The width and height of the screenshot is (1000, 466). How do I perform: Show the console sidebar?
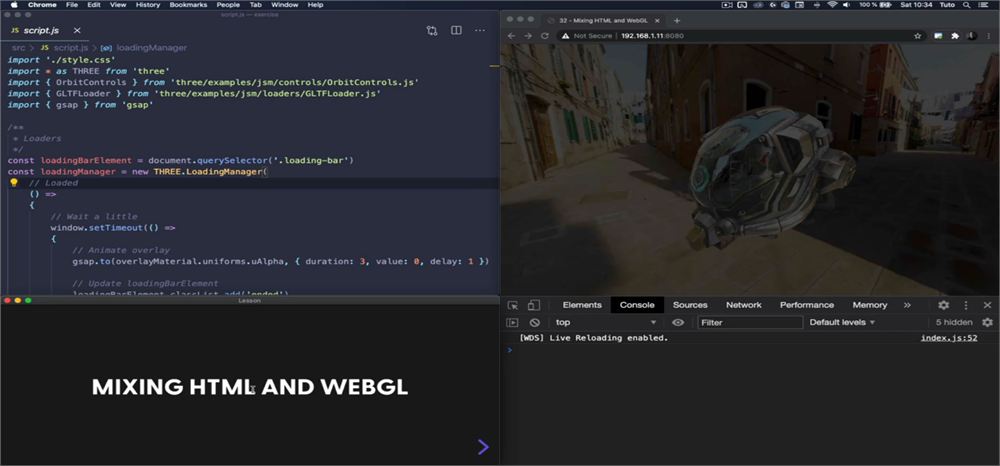[x=512, y=323]
